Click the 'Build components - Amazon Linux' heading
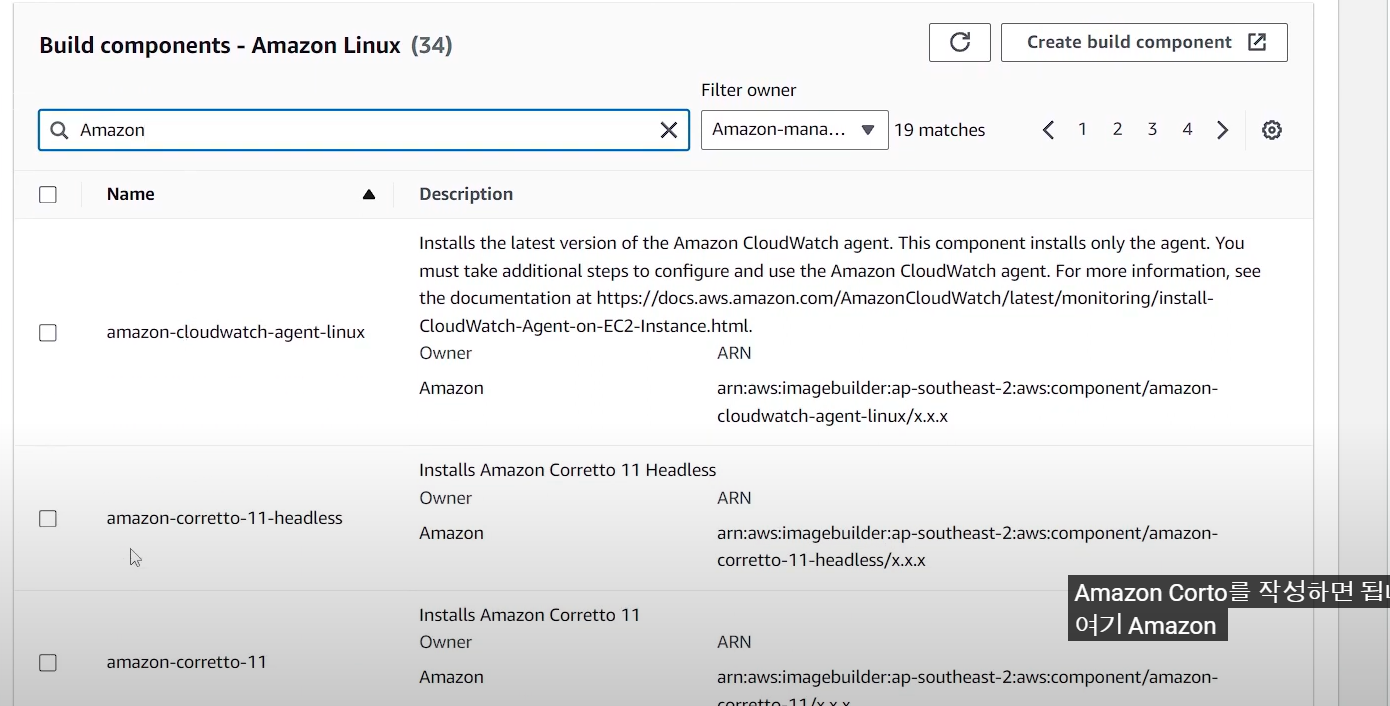1390x706 pixels. [x=220, y=45]
